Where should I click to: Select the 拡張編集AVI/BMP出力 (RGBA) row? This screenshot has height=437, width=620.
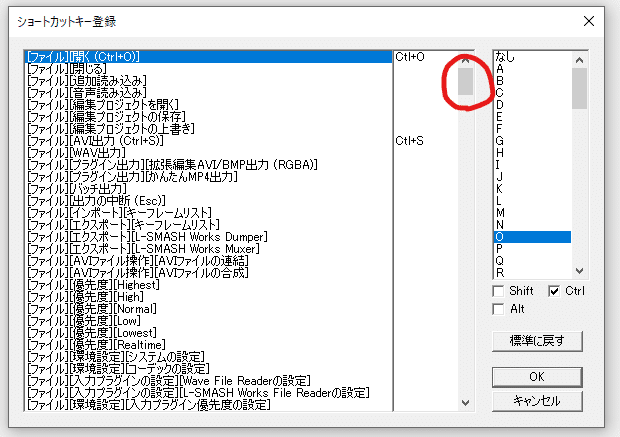(x=208, y=165)
